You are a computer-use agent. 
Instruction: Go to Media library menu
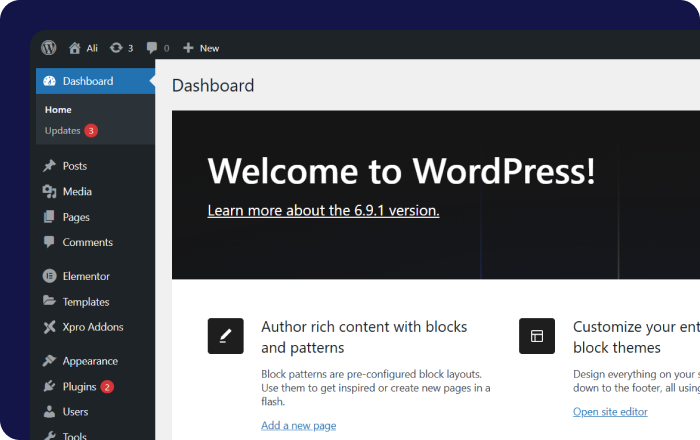[77, 192]
